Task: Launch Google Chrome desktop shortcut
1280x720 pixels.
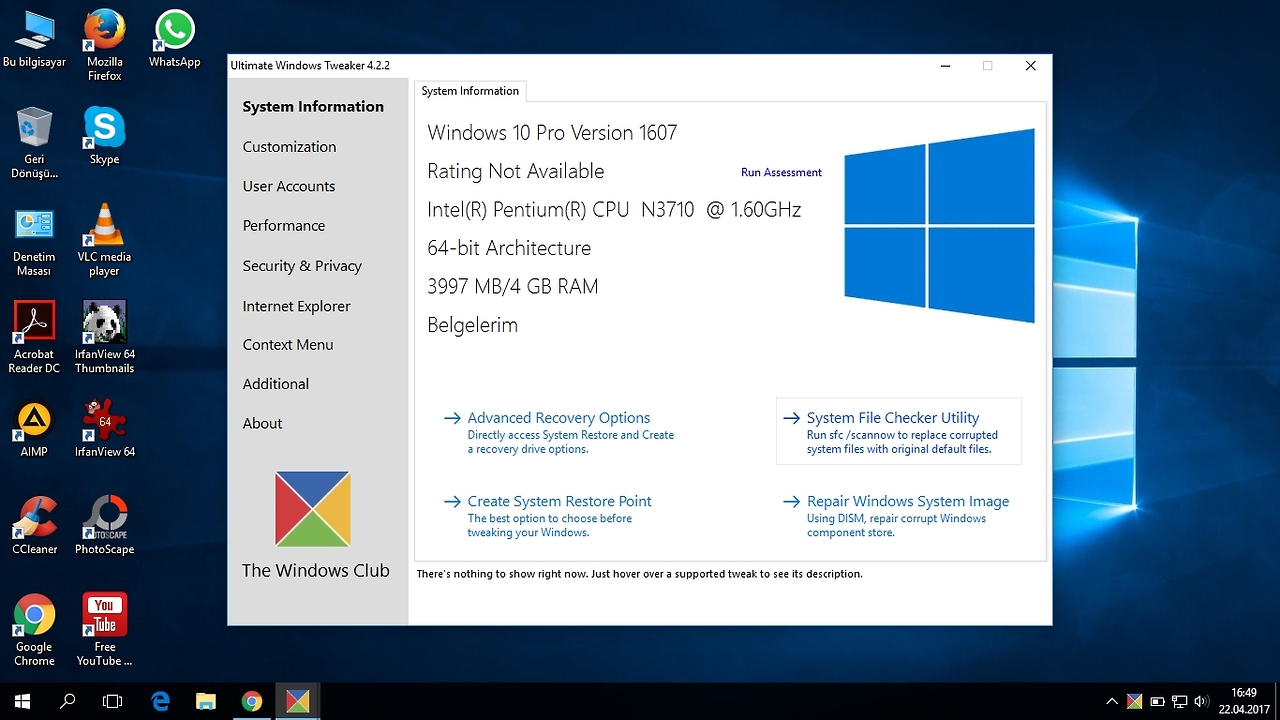Action: 34,631
